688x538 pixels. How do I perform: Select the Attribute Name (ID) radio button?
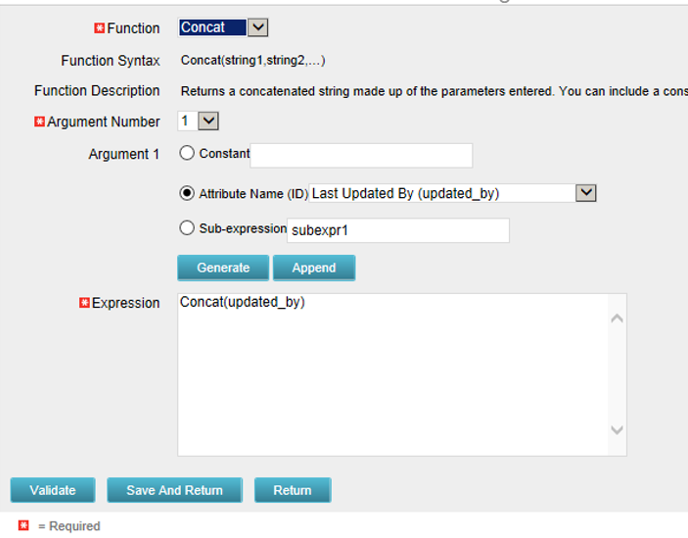tap(187, 193)
